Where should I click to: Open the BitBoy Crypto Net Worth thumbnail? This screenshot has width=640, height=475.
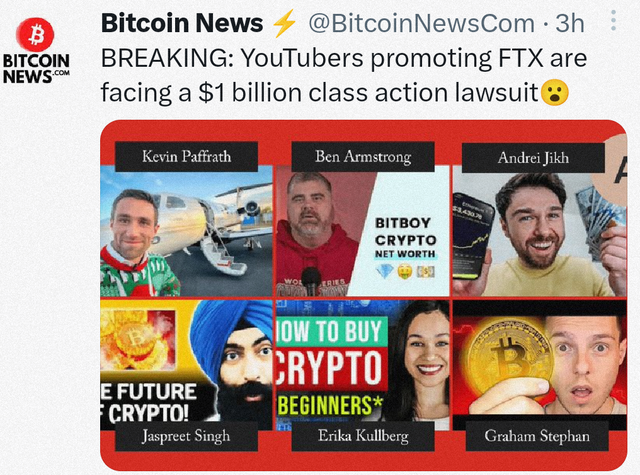(363, 231)
